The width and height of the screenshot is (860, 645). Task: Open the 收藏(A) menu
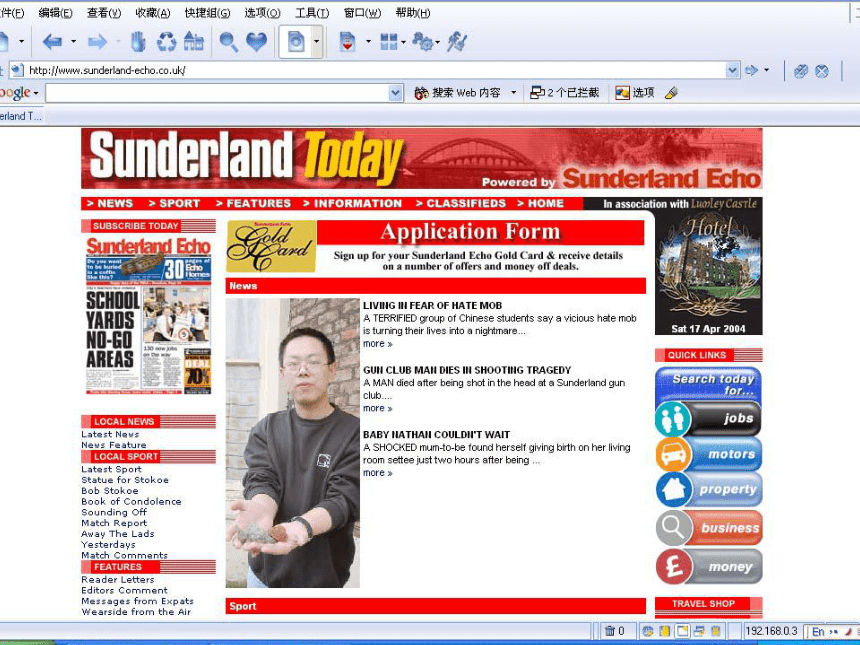click(x=152, y=13)
